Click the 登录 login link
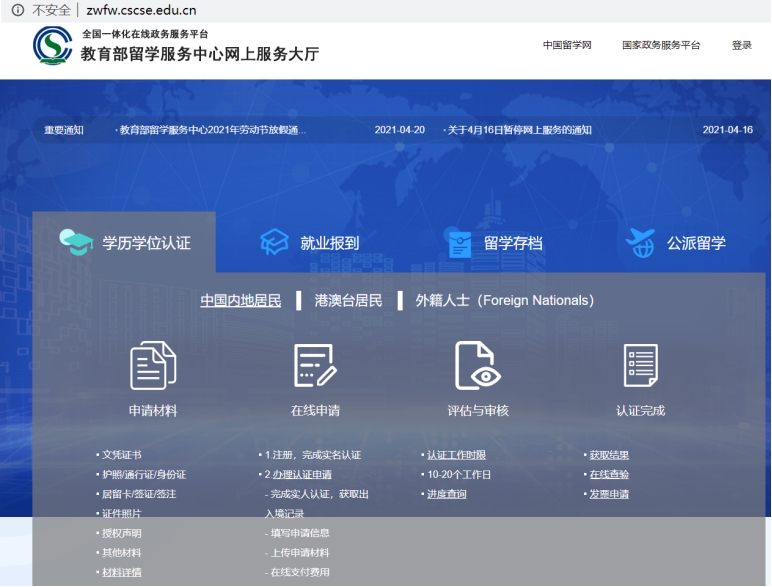This screenshot has width=772, height=587. pos(741,45)
